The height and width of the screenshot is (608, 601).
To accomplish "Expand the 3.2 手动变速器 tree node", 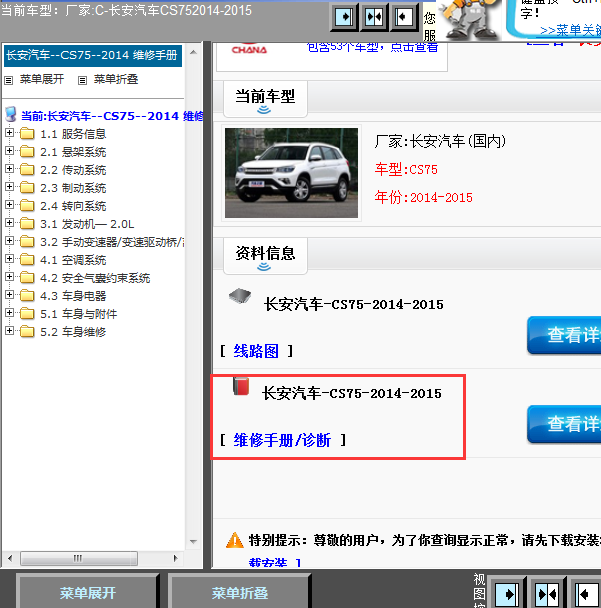I will pyautogui.click(x=9, y=241).
